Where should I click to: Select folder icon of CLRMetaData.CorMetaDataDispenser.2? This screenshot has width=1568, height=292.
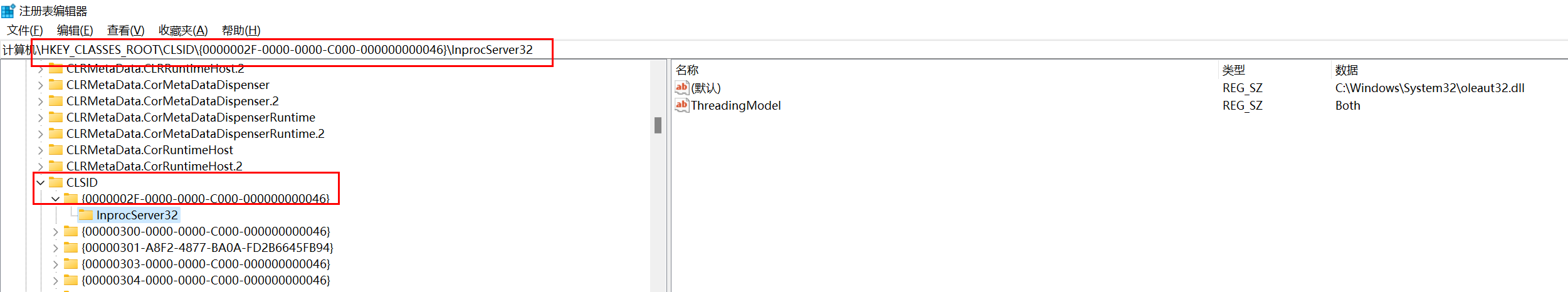coord(56,101)
